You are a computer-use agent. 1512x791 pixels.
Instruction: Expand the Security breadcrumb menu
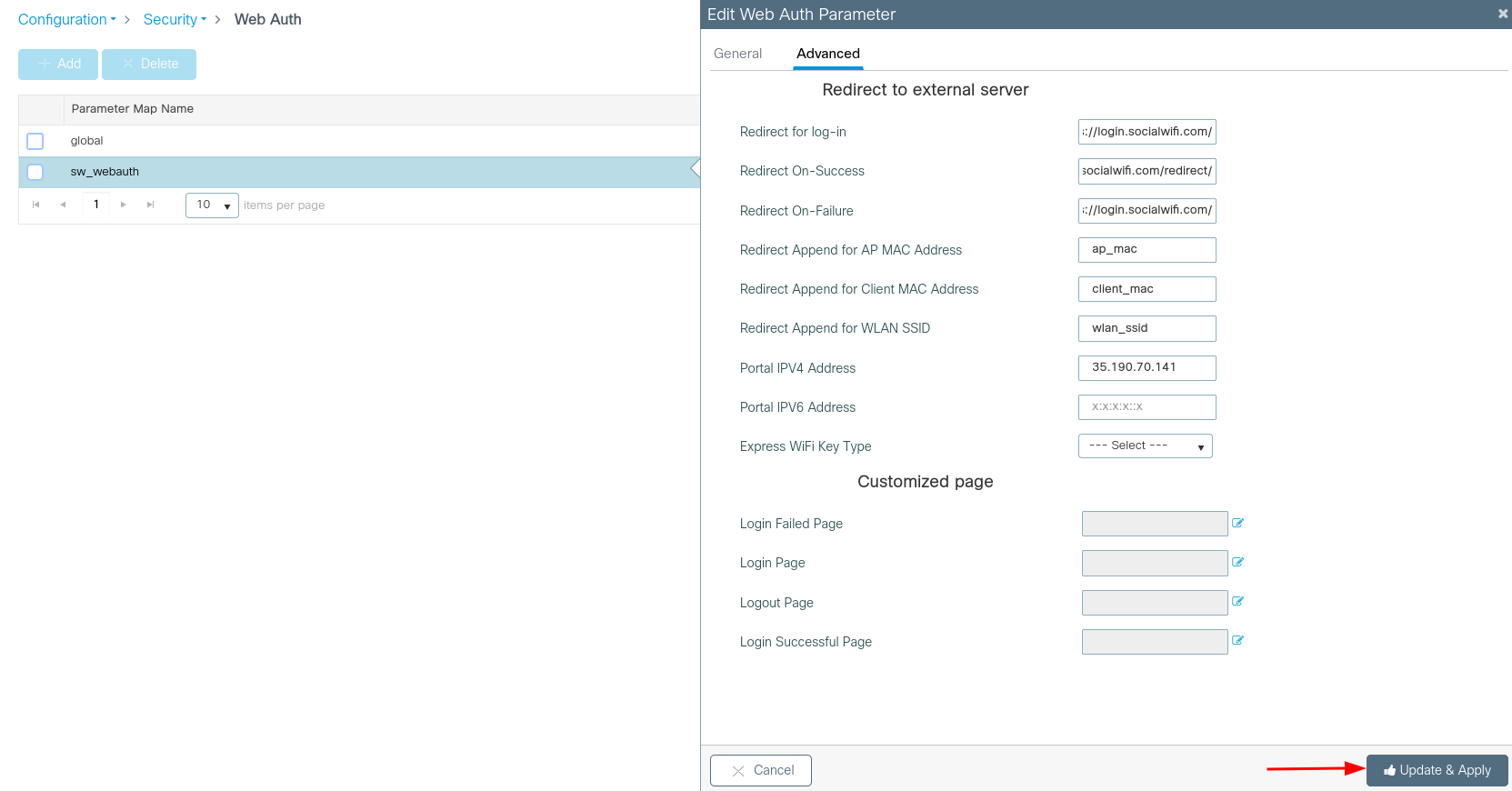tap(175, 19)
